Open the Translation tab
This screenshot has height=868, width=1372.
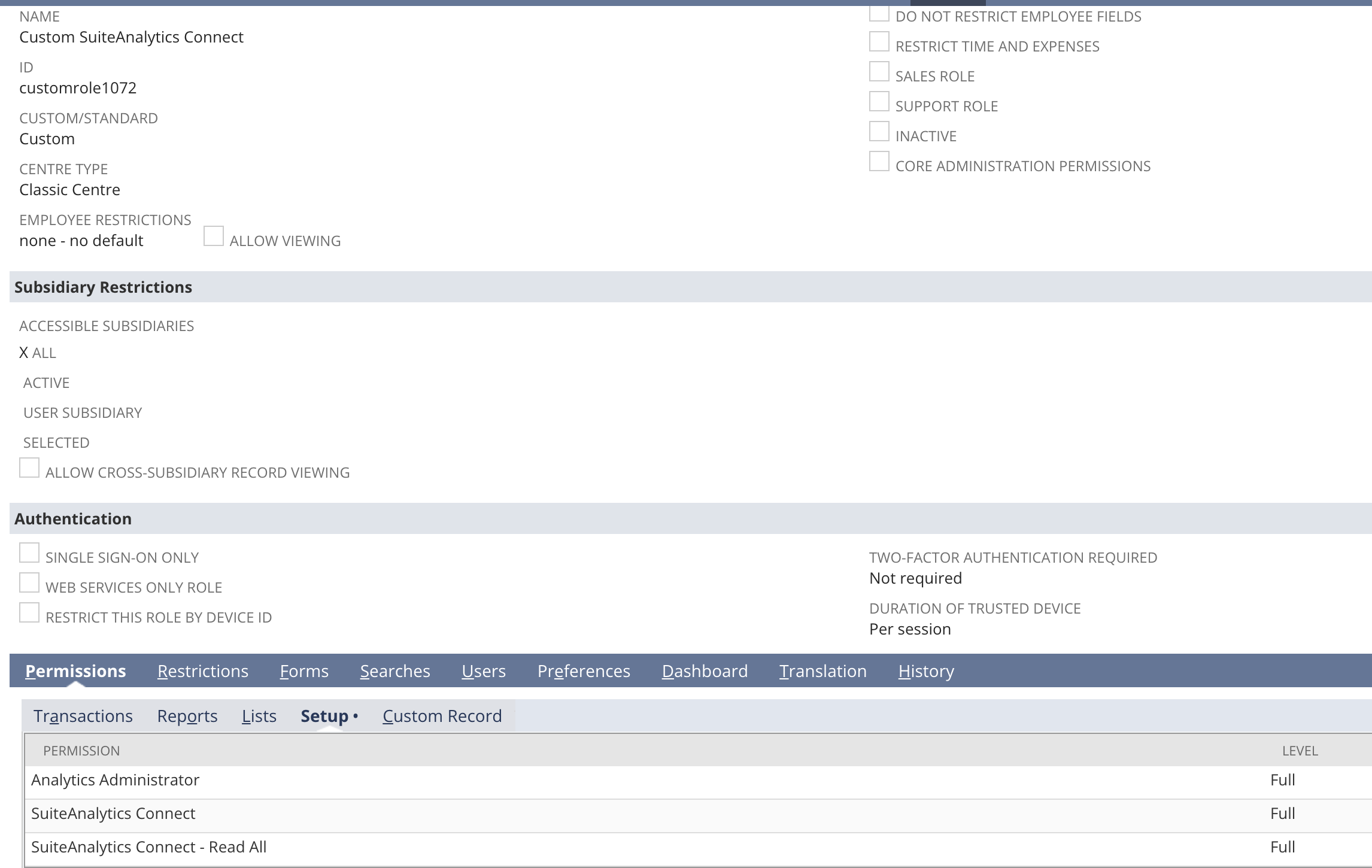[822, 671]
